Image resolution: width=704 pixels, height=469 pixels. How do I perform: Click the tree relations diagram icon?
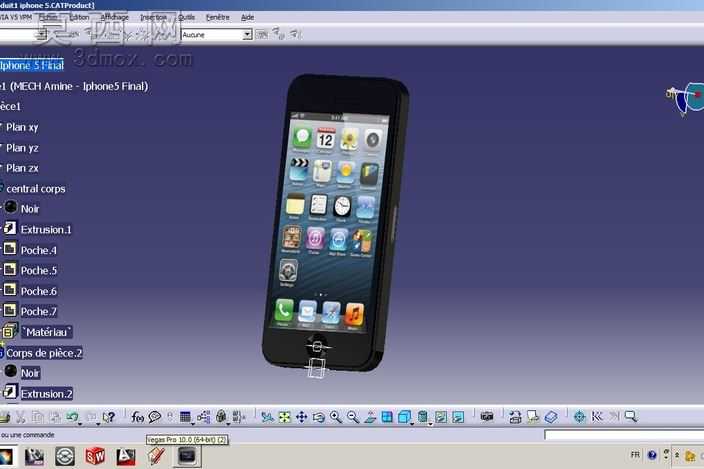pyautogui.click(x=203, y=417)
